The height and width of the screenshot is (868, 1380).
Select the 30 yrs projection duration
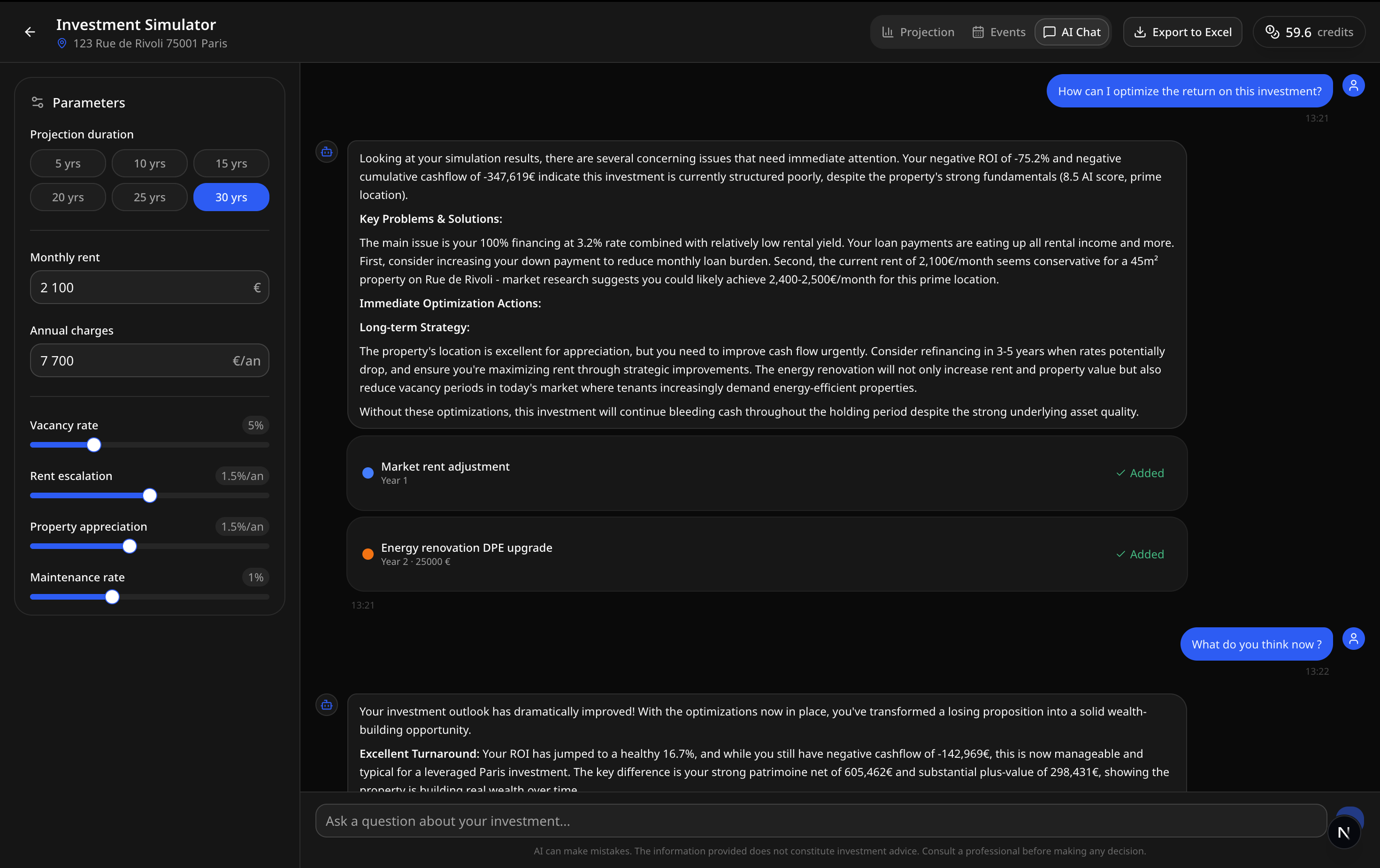pos(231,197)
